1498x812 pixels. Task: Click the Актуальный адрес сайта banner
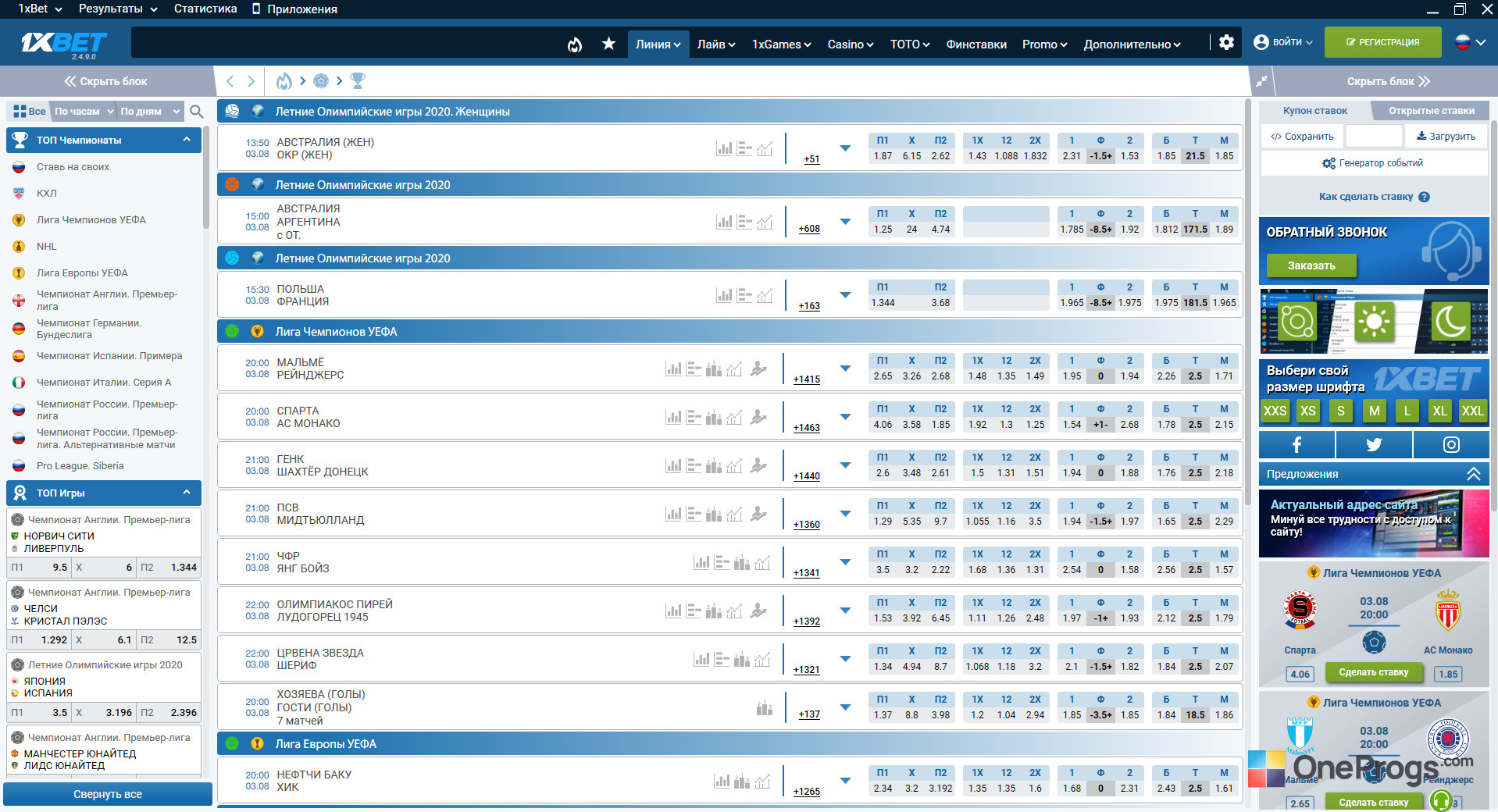click(1374, 523)
